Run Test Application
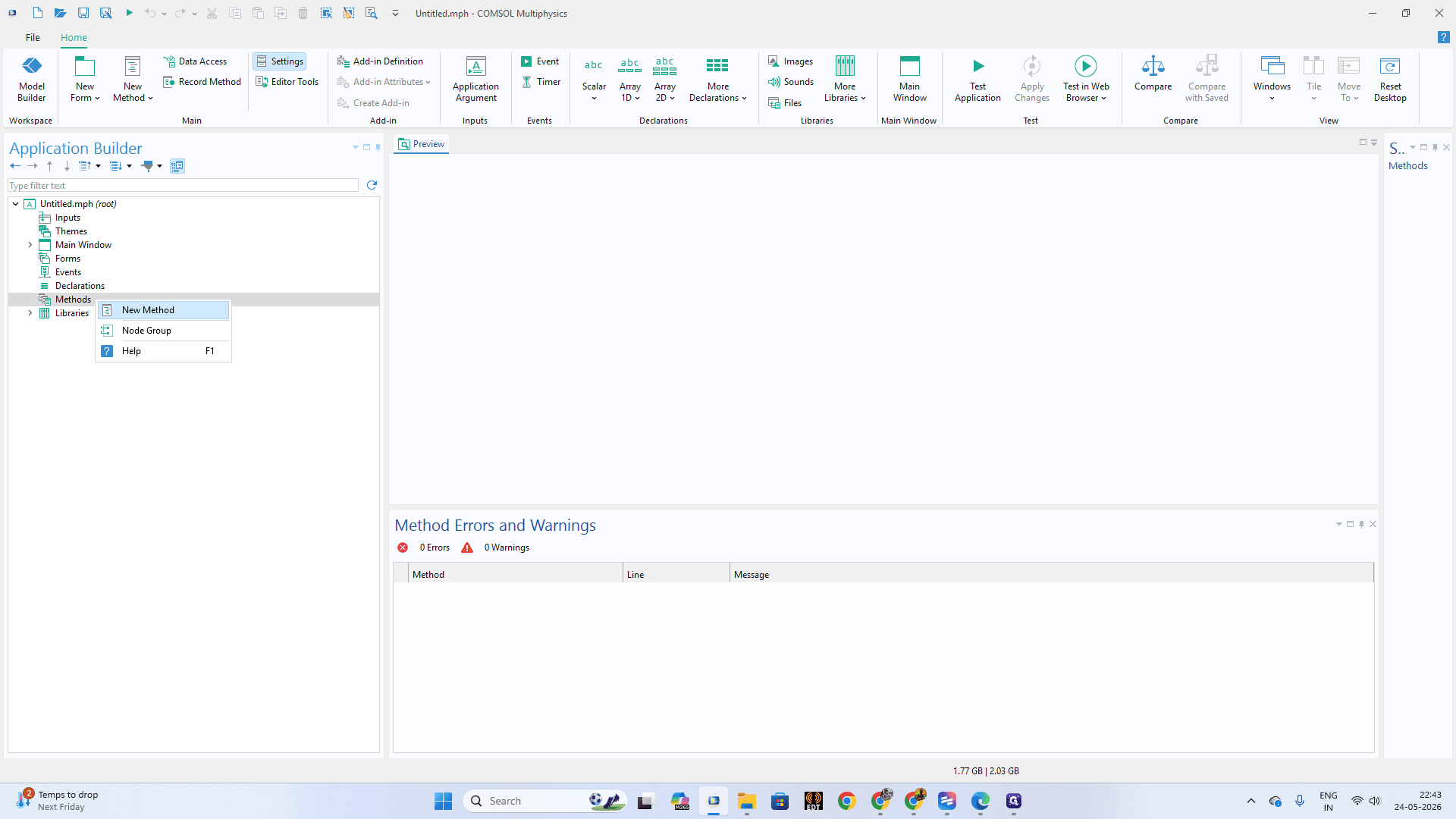1456x819 pixels. point(977,79)
